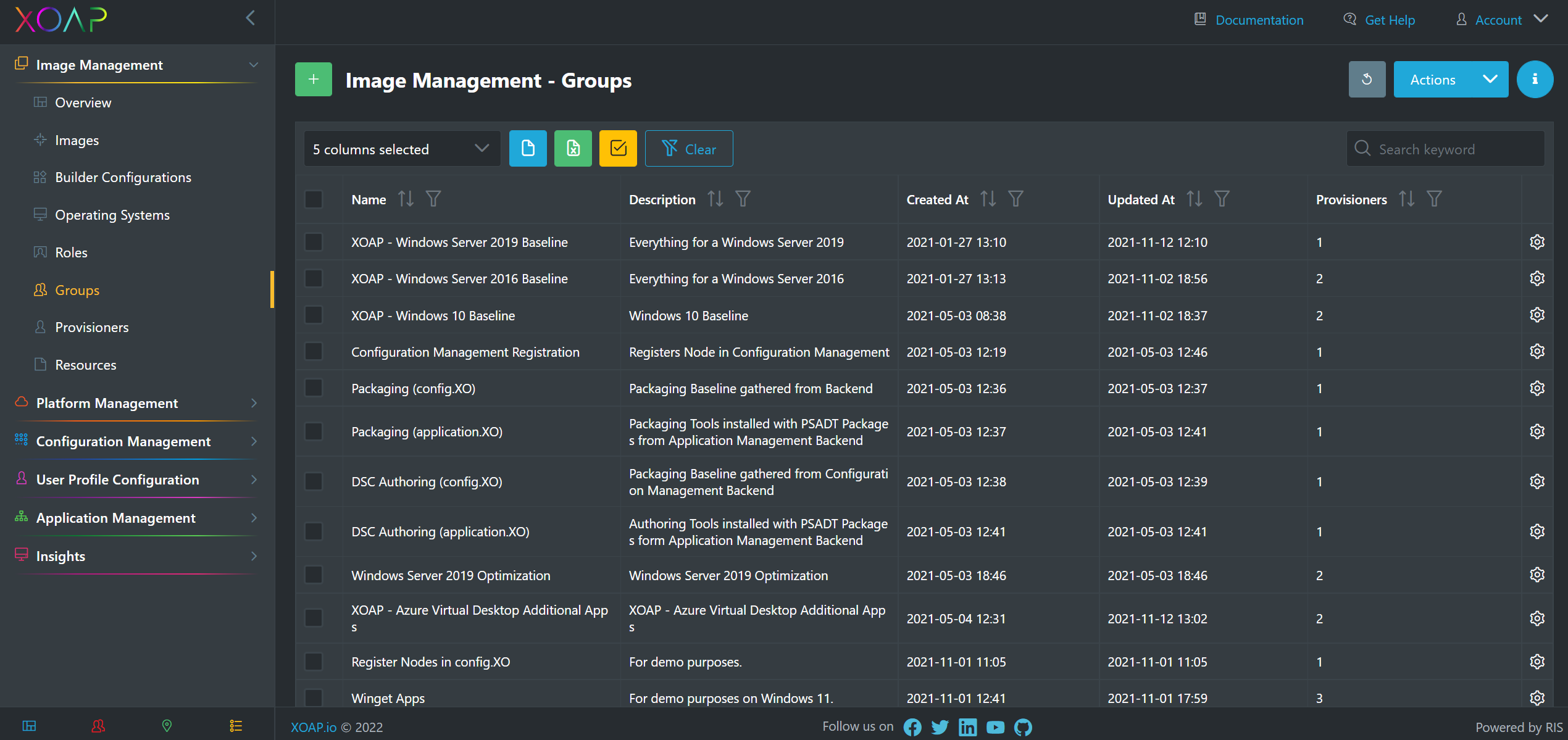Screen dimensions: 1568x740
Task: Open Builder Configurations in sidebar
Action: (123, 177)
